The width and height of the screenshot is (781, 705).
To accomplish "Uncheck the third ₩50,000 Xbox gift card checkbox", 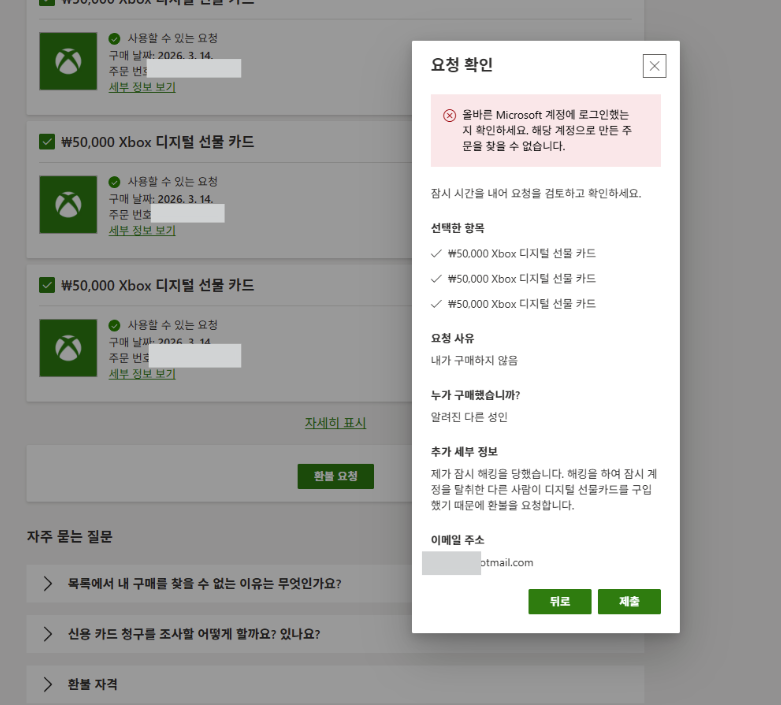I will (47, 285).
